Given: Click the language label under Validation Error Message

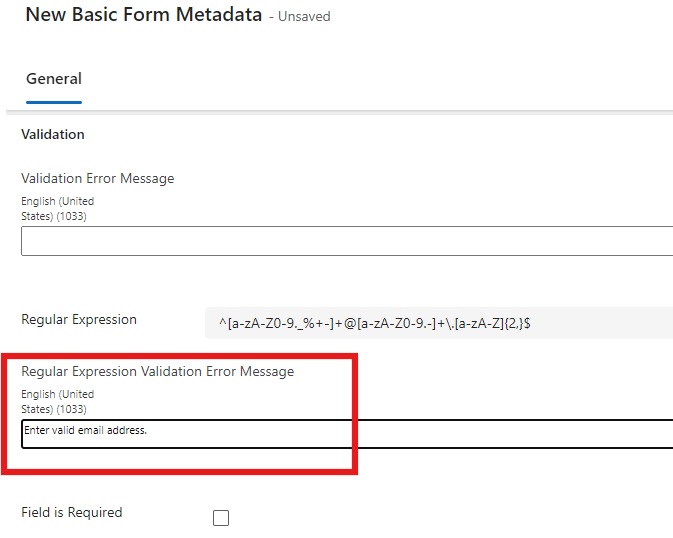Looking at the screenshot, I should (x=57, y=208).
